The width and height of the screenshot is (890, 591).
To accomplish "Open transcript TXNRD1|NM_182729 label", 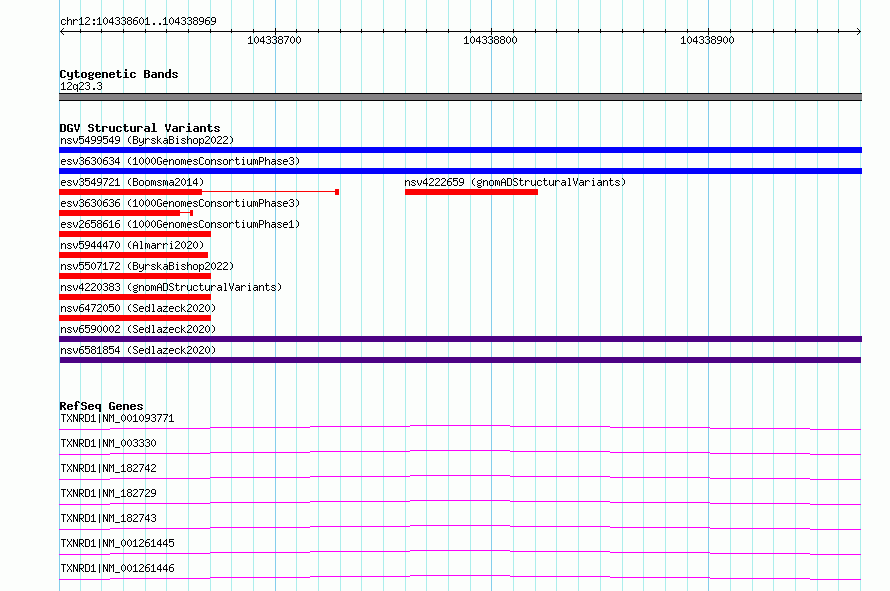I will (x=108, y=493).
